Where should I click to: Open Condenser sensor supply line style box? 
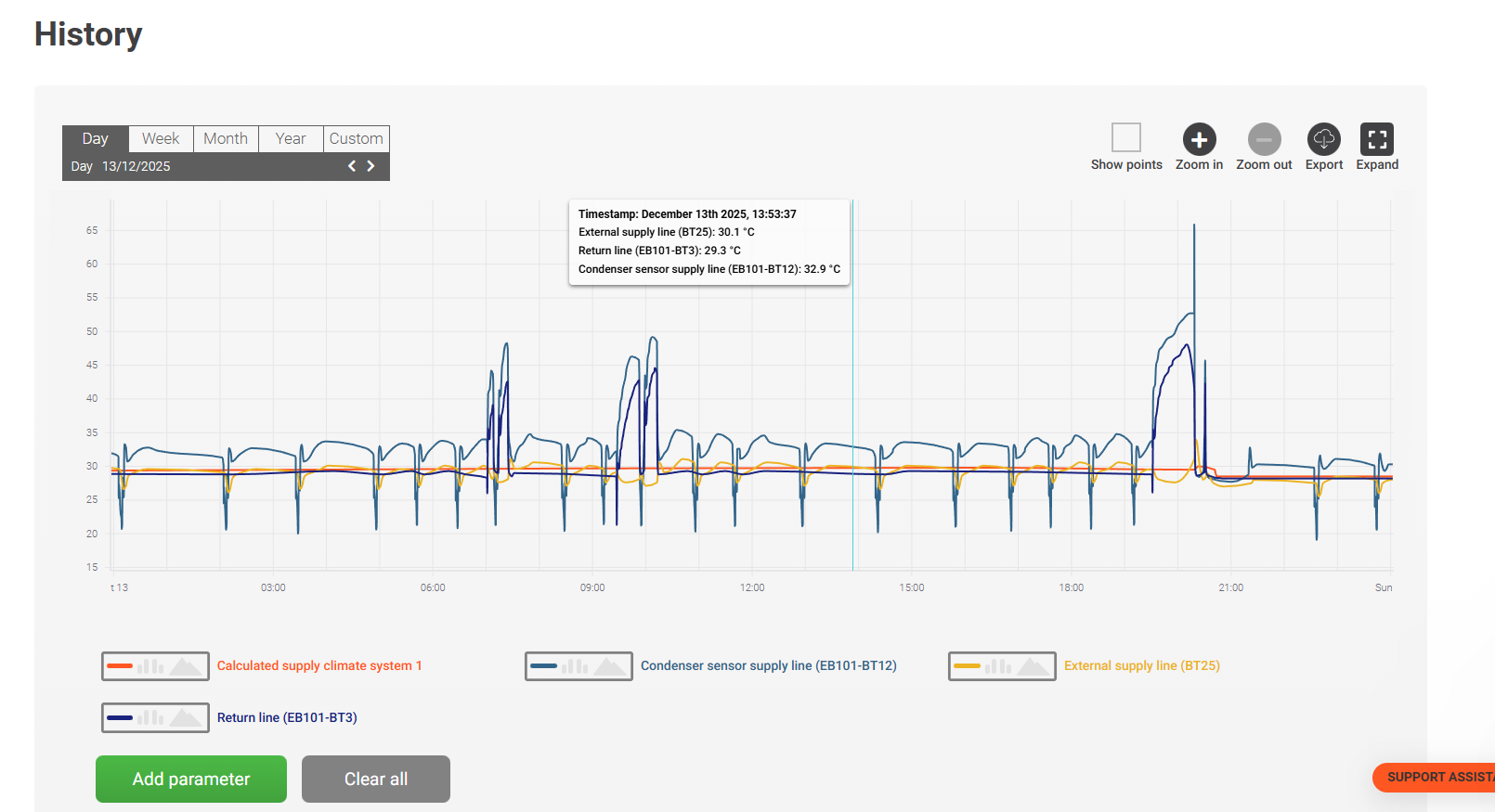(x=578, y=666)
